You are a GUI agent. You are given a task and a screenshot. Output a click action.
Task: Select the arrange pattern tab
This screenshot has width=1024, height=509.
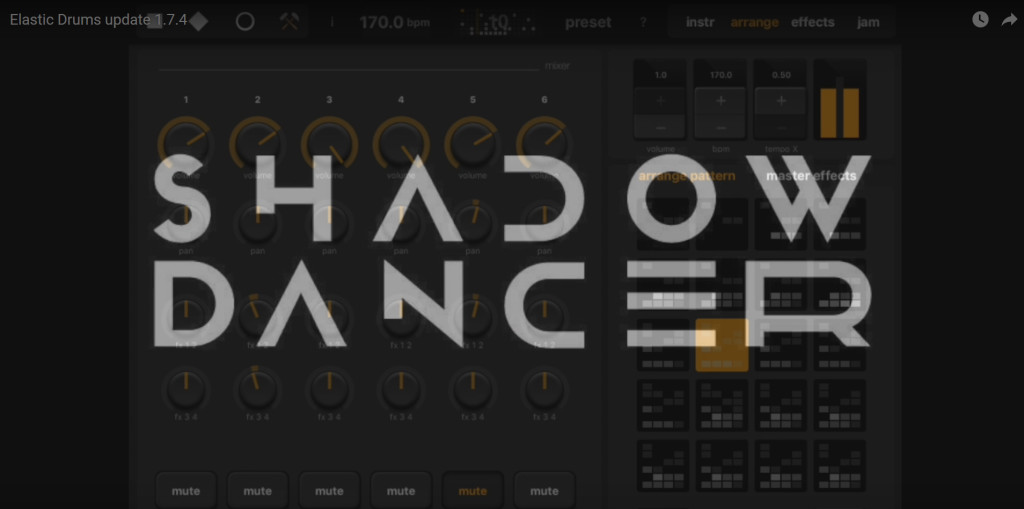point(686,176)
